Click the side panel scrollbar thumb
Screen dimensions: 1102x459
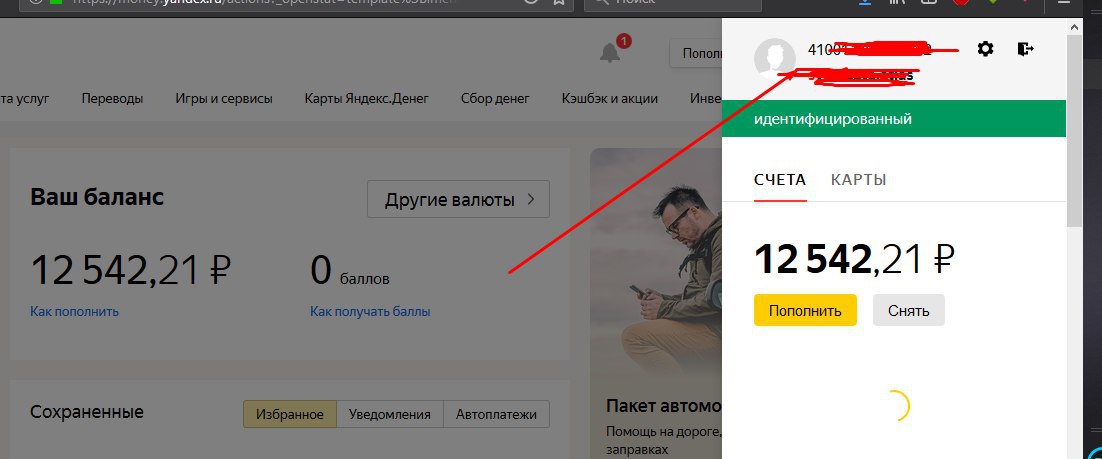(x=1074, y=130)
